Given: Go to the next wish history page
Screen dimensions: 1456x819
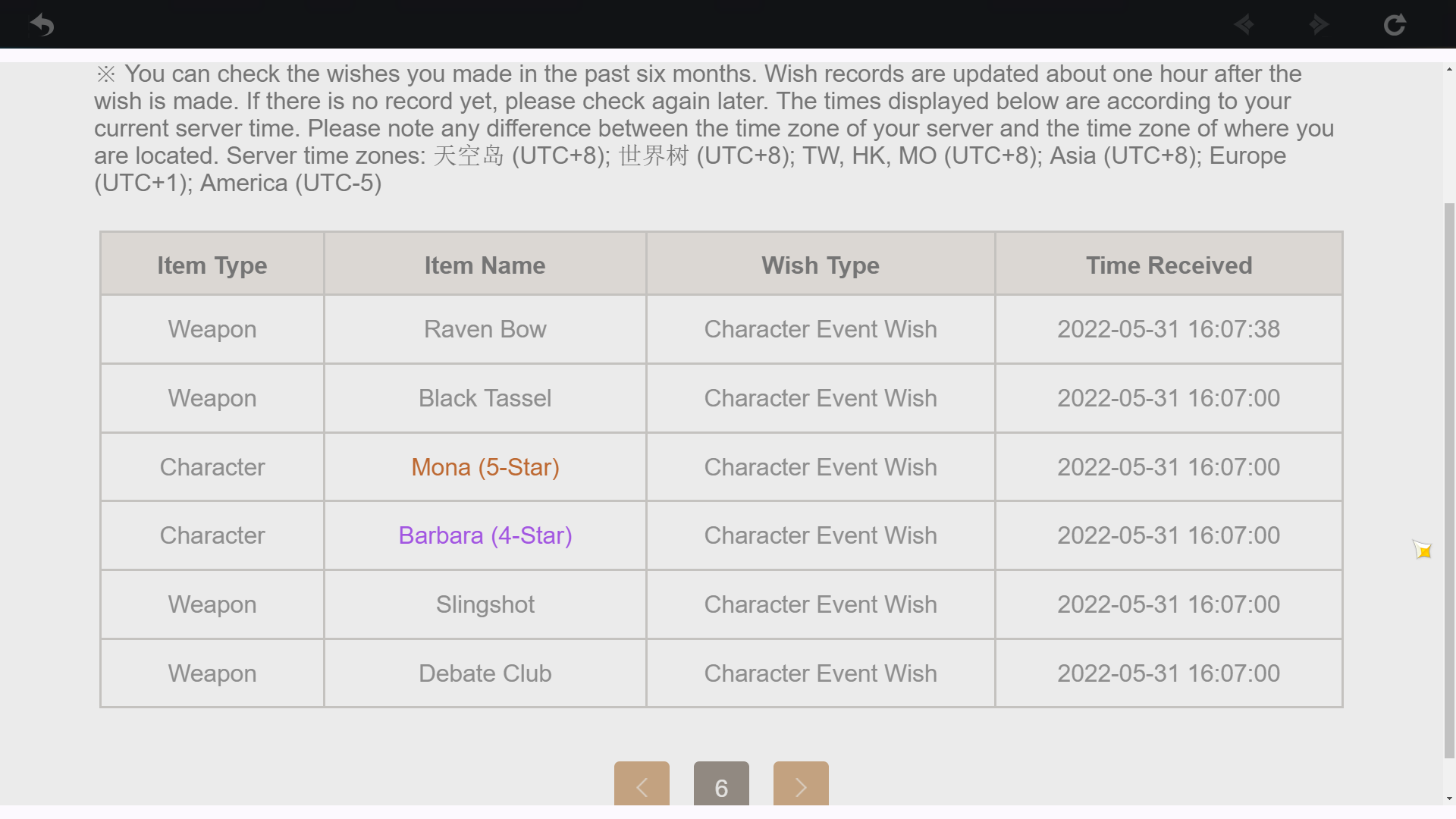Looking at the screenshot, I should point(801,784).
